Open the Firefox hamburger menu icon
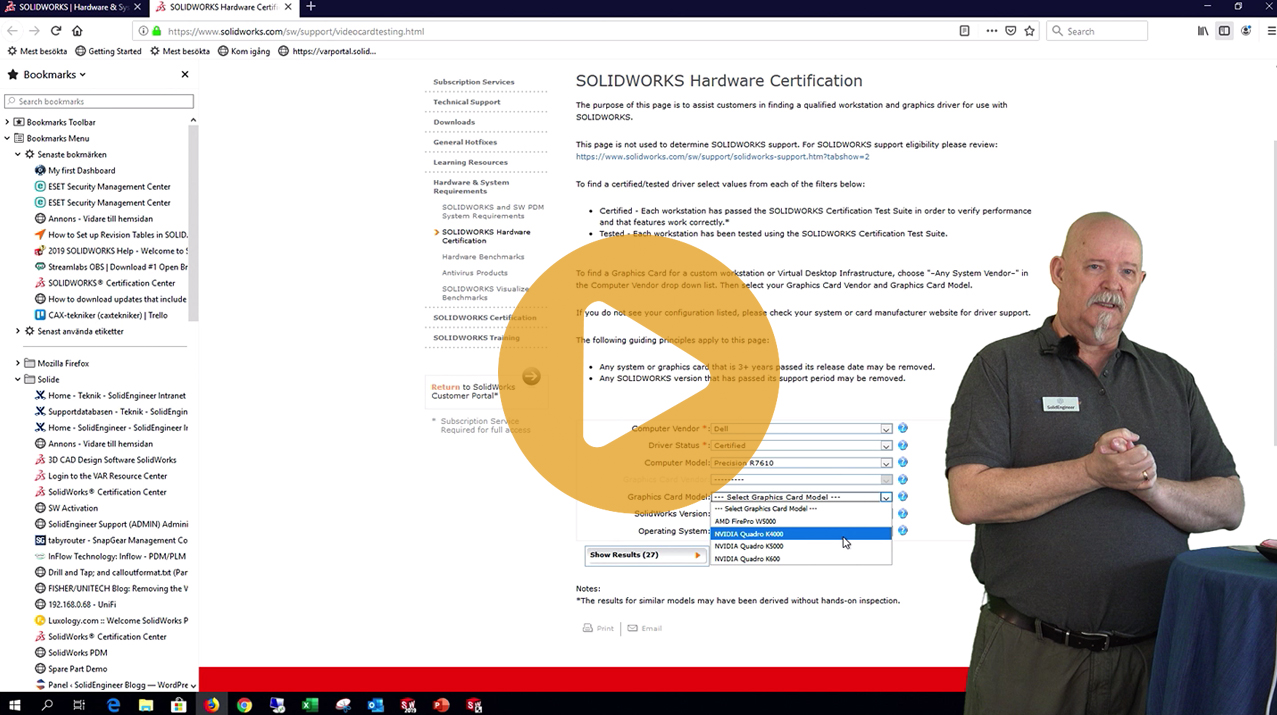This screenshot has width=1277, height=715. pos(1271,31)
